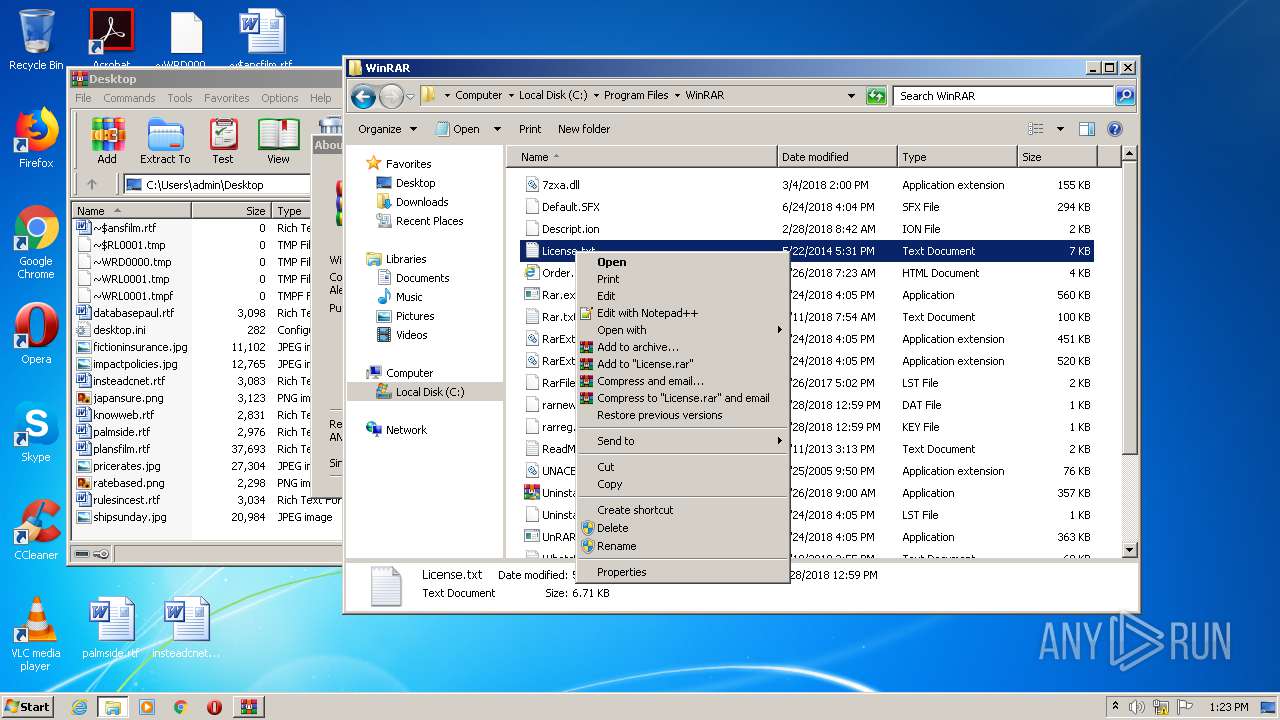Open the Explorer help icon

point(1115,129)
